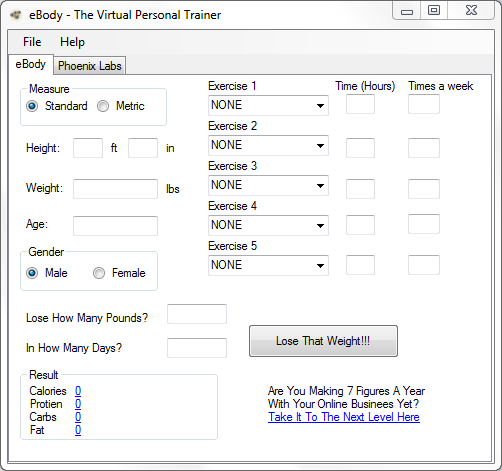Open the Exercise 5 dropdown
Image resolution: width=502 pixels, height=471 pixels.
pos(268,265)
